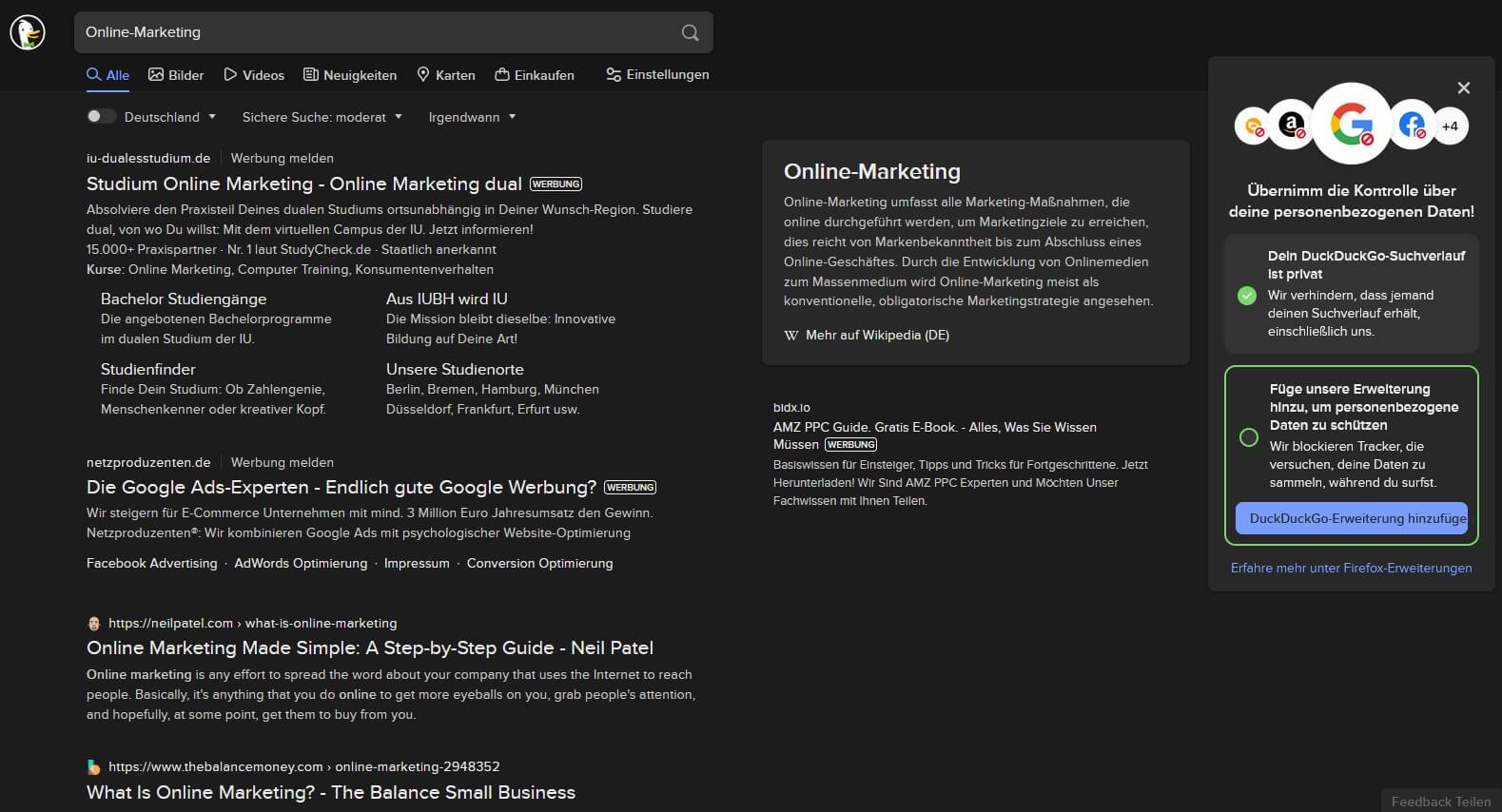Click the DuckDuckGo-Erweiterung hinzufügen button
The width and height of the screenshot is (1502, 812).
tap(1351, 518)
